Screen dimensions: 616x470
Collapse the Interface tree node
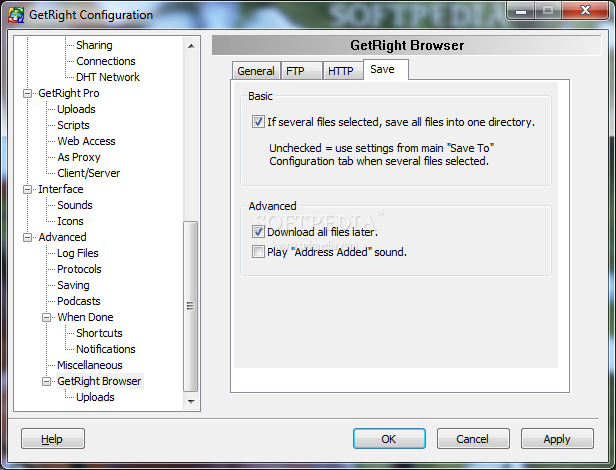(x=28, y=189)
